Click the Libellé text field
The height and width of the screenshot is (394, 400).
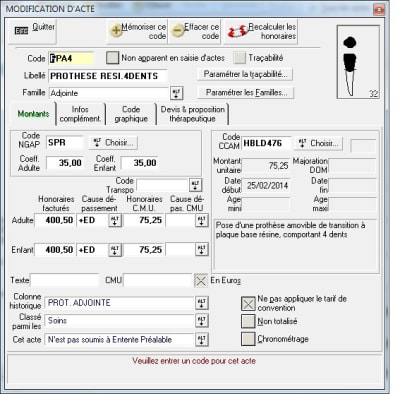pos(108,76)
